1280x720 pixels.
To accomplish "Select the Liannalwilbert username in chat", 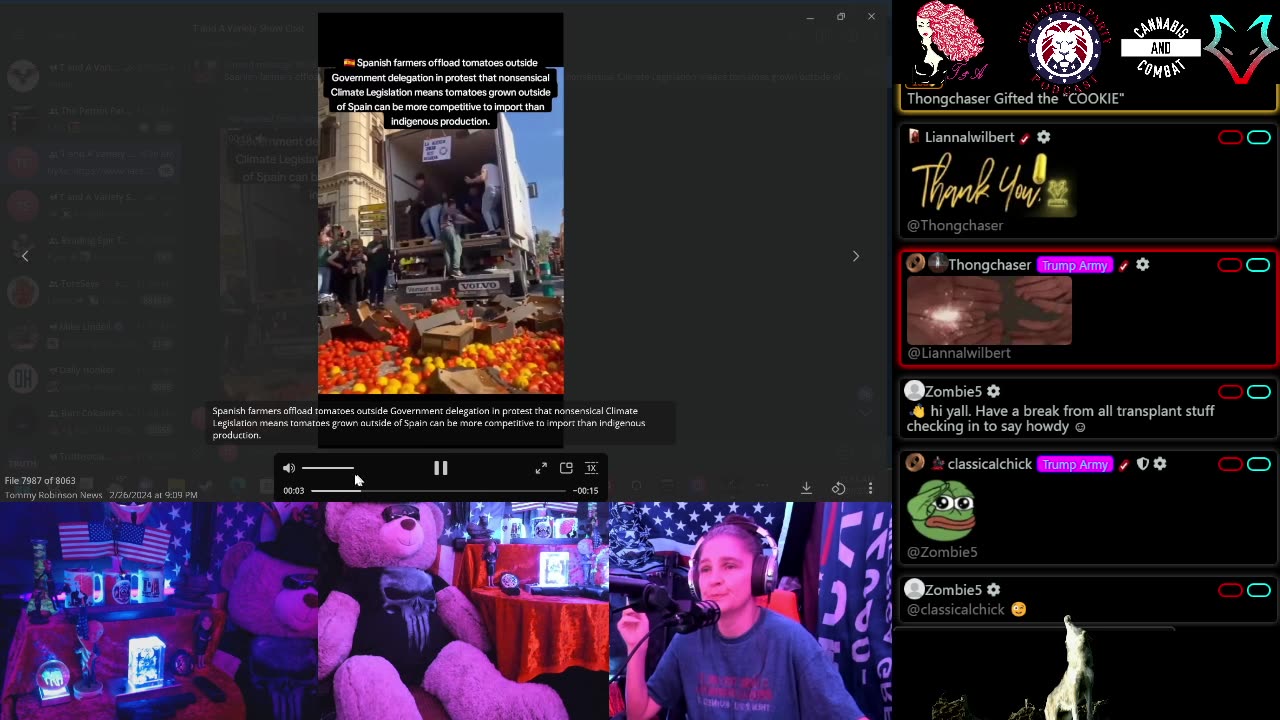I will (x=969, y=137).
